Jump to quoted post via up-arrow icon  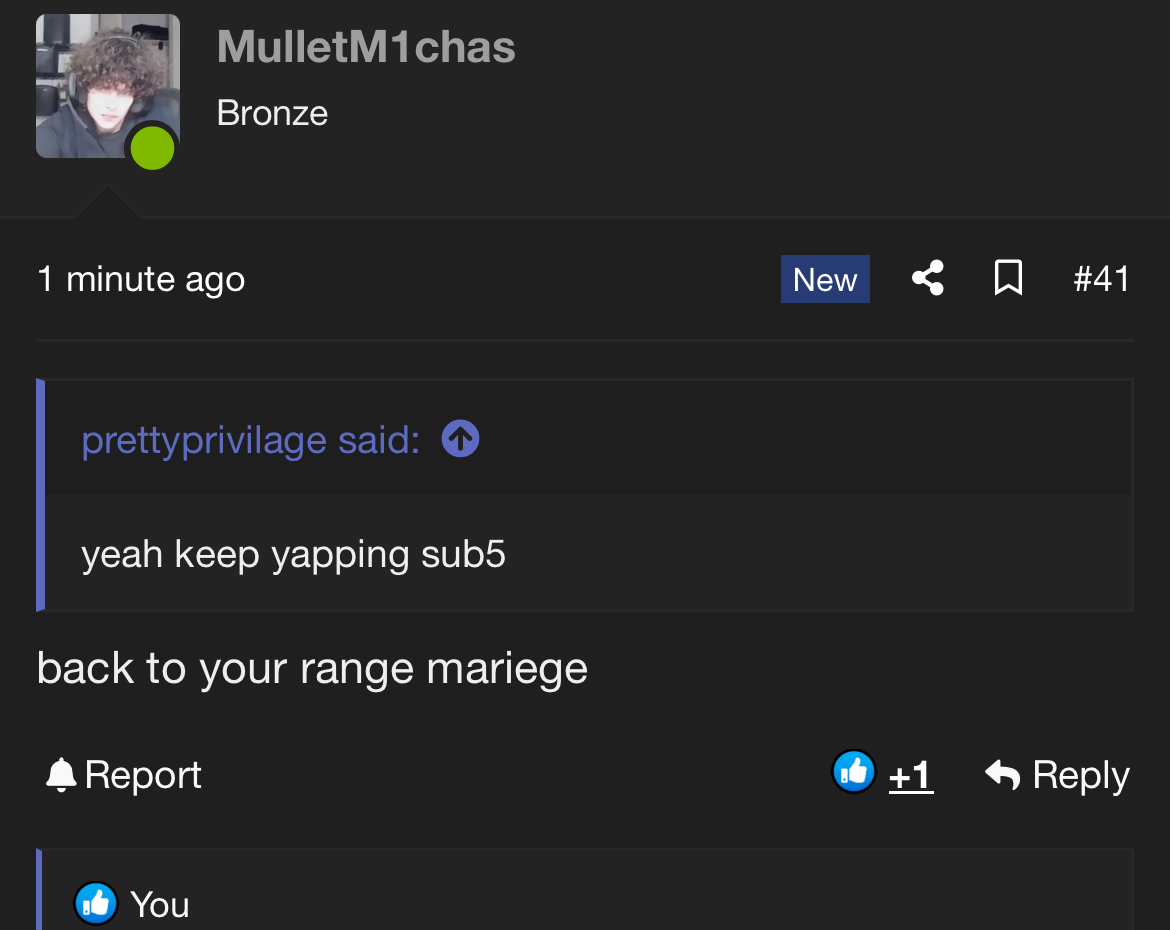pos(460,439)
